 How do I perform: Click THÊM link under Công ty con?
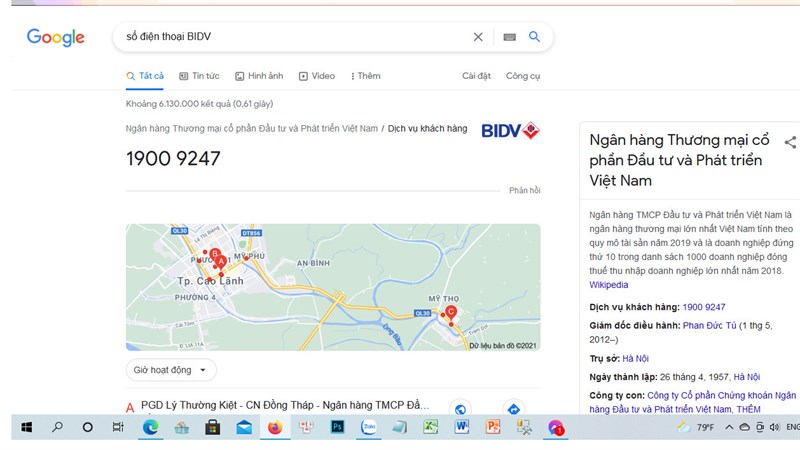pyautogui.click(x=748, y=409)
